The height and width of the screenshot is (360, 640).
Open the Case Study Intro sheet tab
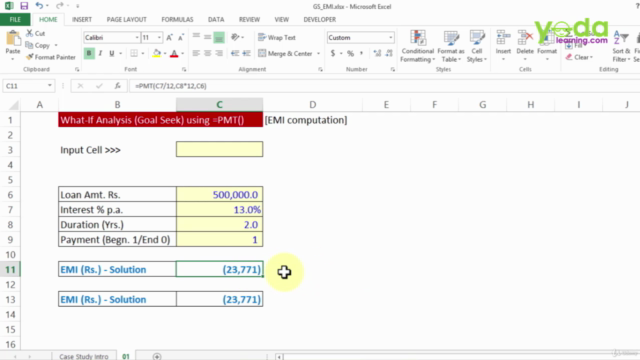coord(84,356)
